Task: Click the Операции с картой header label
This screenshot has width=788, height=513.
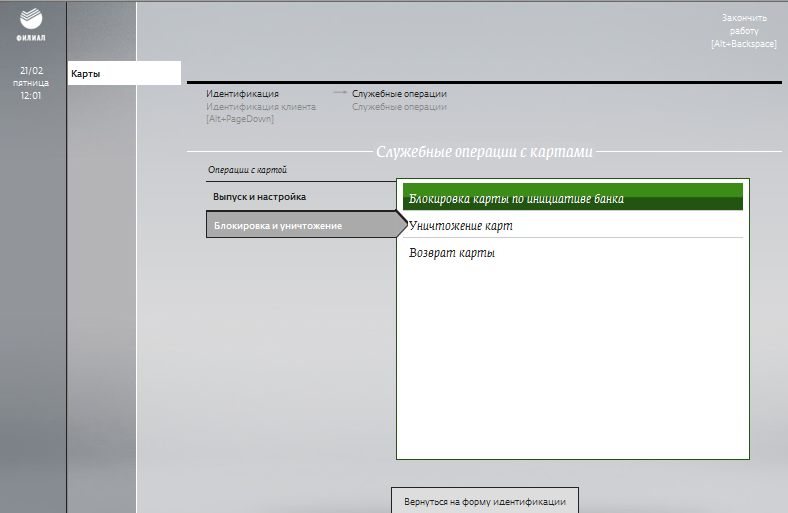Action: (x=247, y=170)
